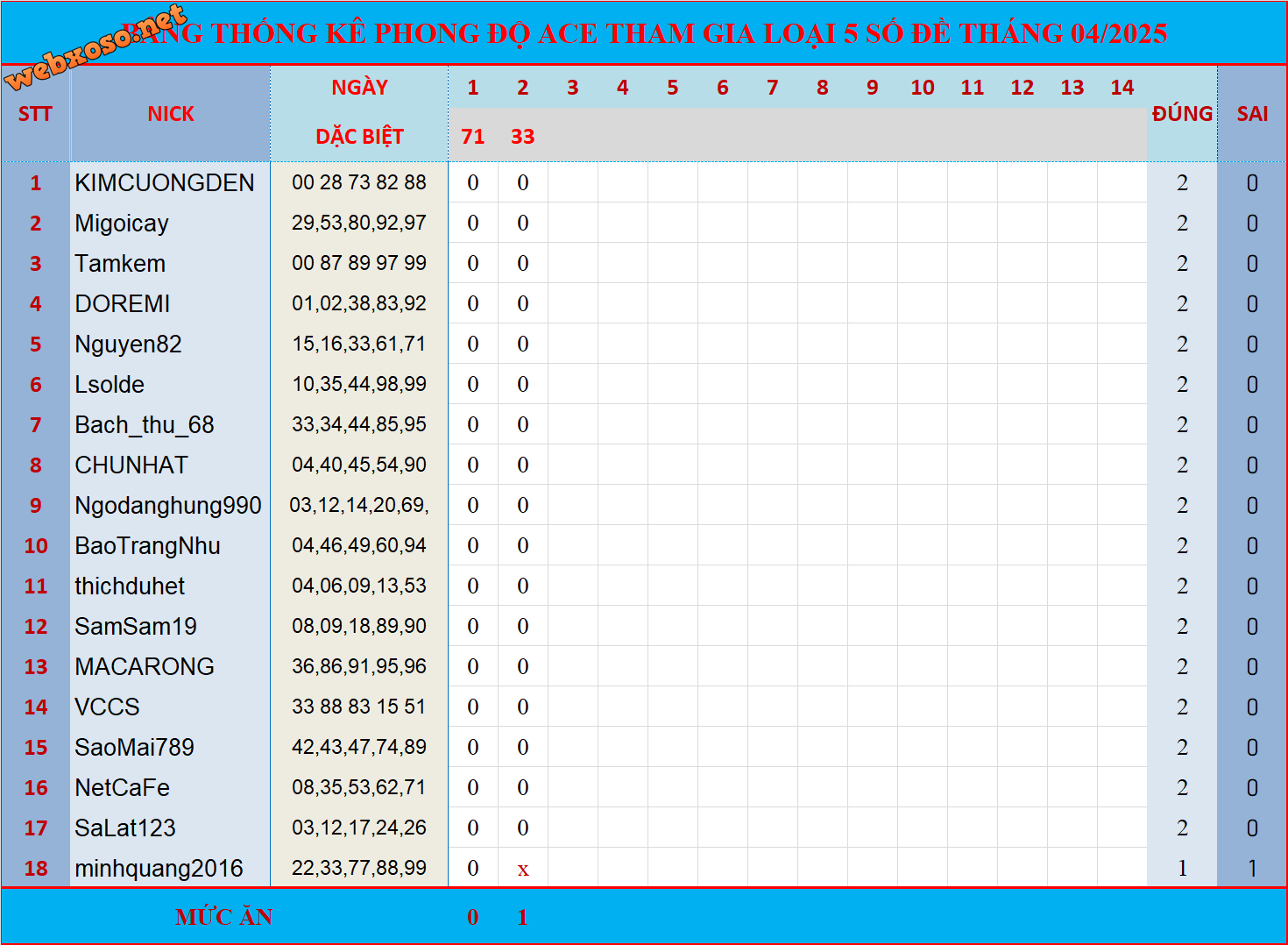This screenshot has height=945, width=1288.
Task: Select numbers 04,40,45,54,90
Action: coord(359,465)
